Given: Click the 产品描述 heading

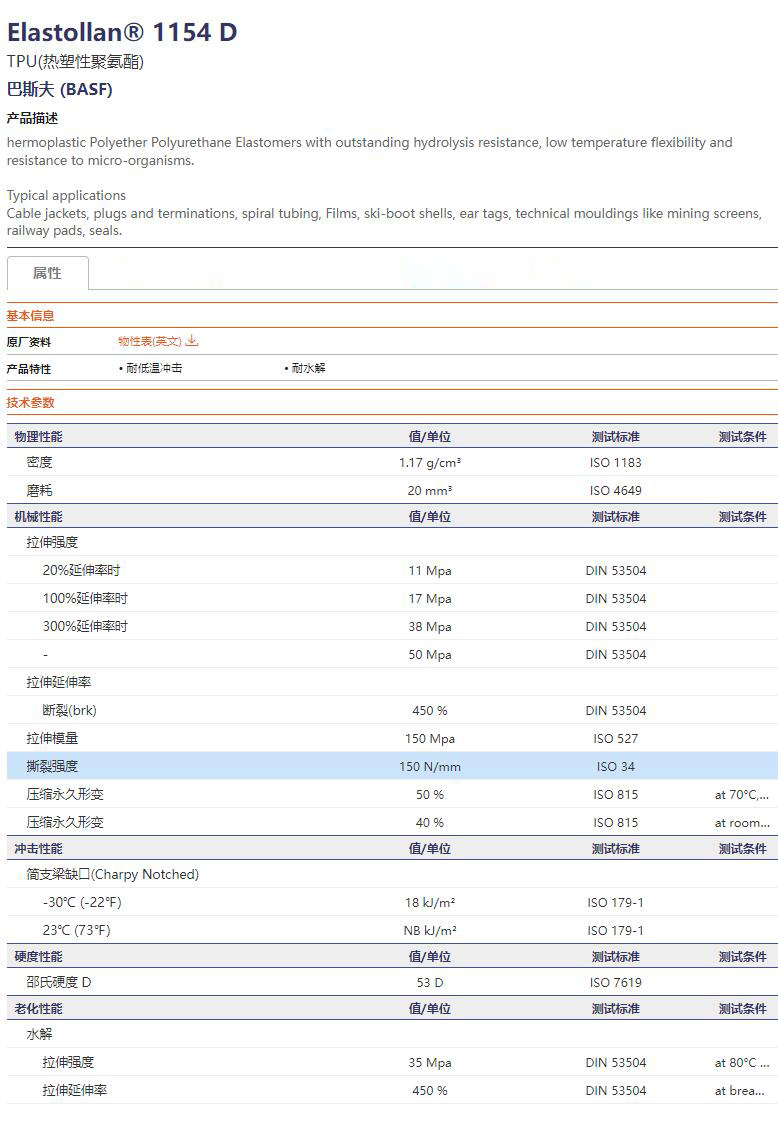Looking at the screenshot, I should pos(32,118).
